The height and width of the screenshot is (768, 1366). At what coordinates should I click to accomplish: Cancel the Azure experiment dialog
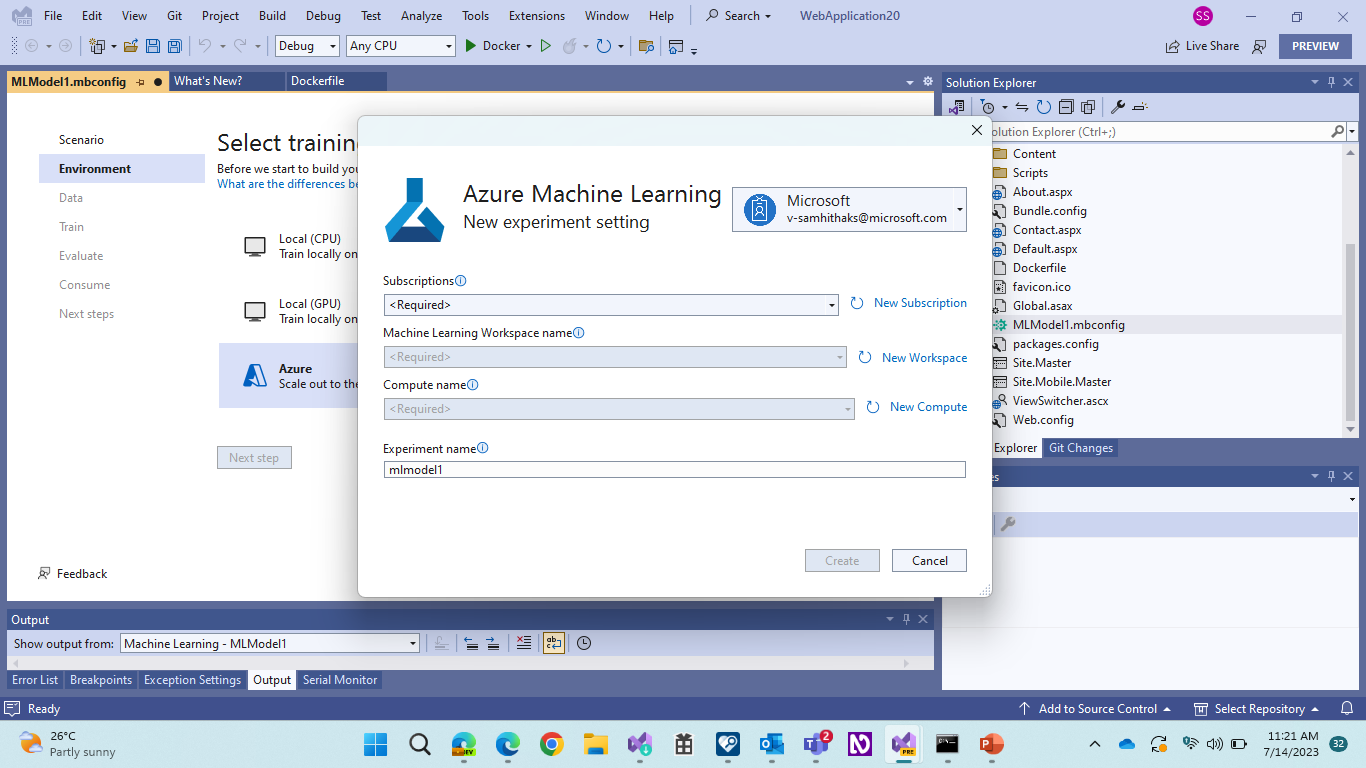(x=928, y=560)
